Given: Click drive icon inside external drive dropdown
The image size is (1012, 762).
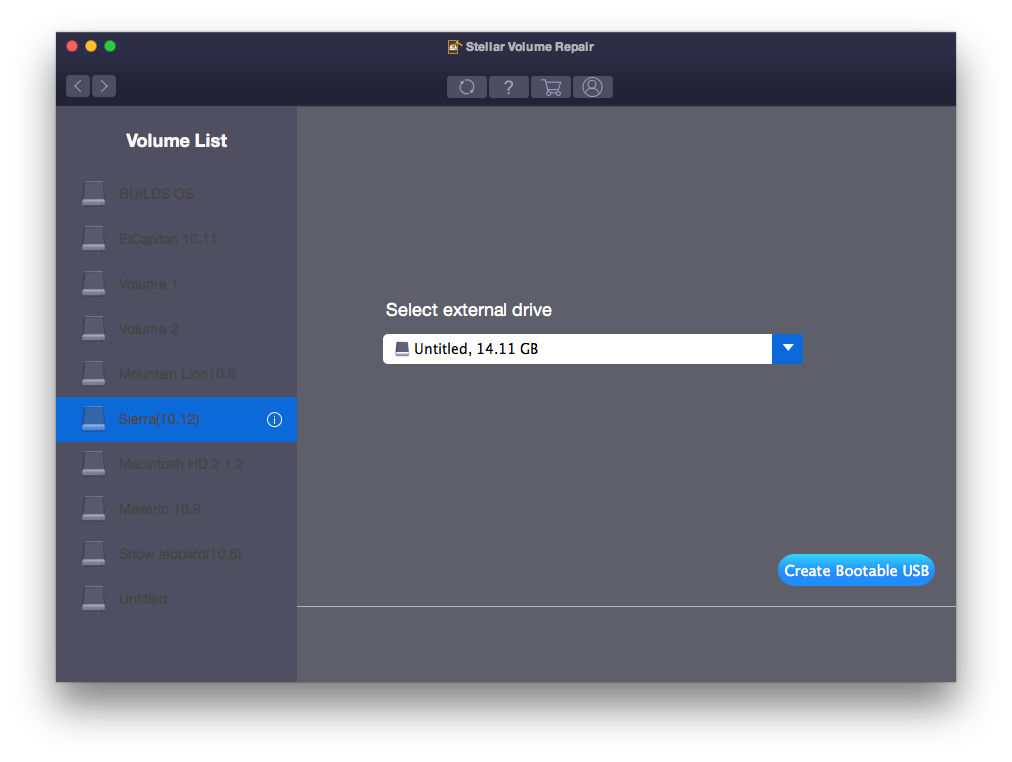Looking at the screenshot, I should (402, 349).
